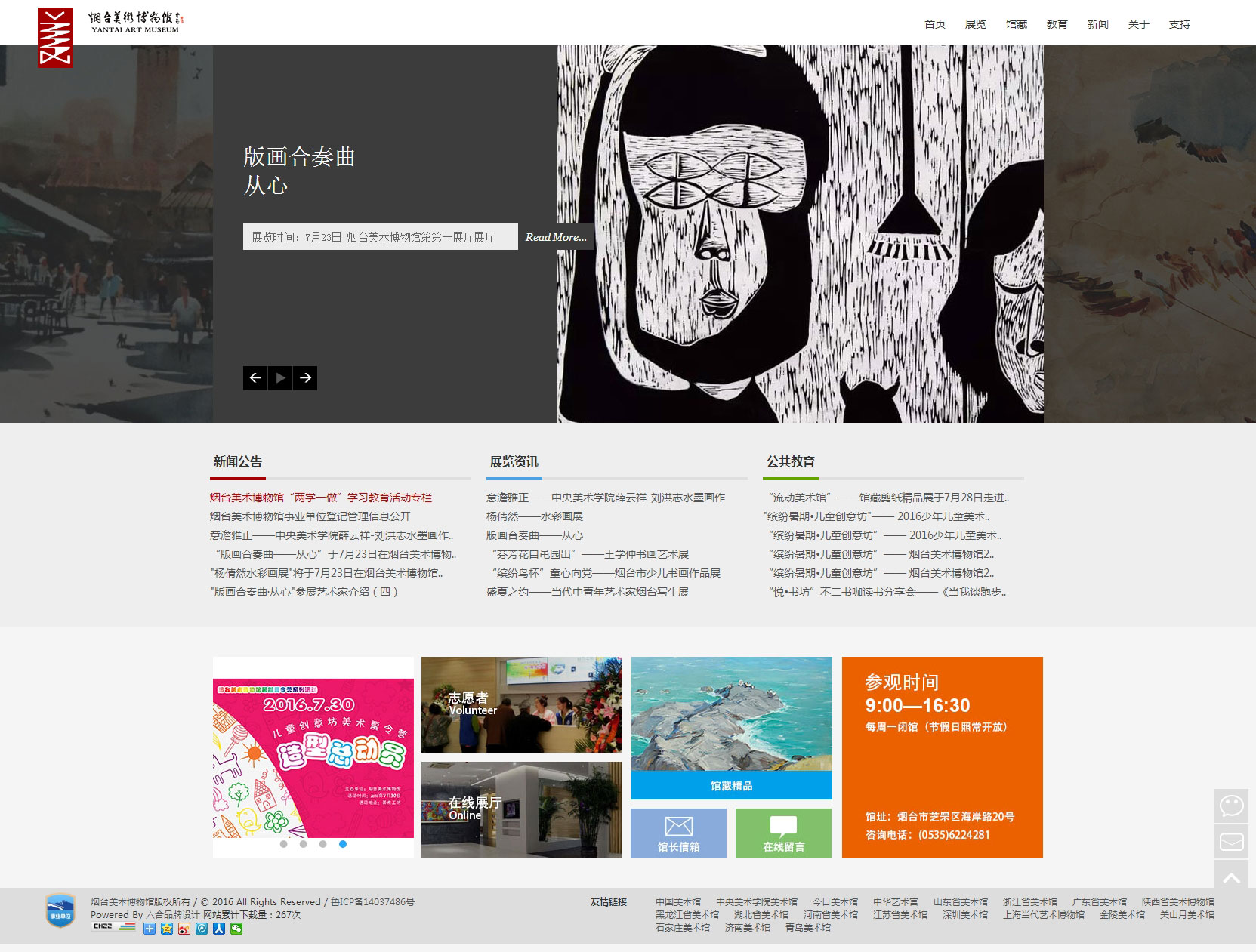The width and height of the screenshot is (1256, 952).
Task: Click the blue plus share icon
Action: (x=150, y=929)
